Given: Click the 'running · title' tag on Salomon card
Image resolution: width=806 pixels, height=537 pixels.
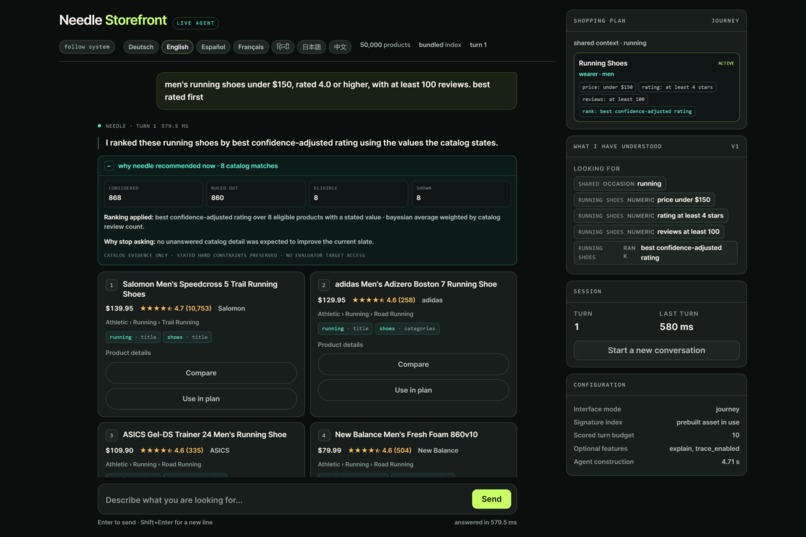Looking at the screenshot, I should (x=133, y=337).
